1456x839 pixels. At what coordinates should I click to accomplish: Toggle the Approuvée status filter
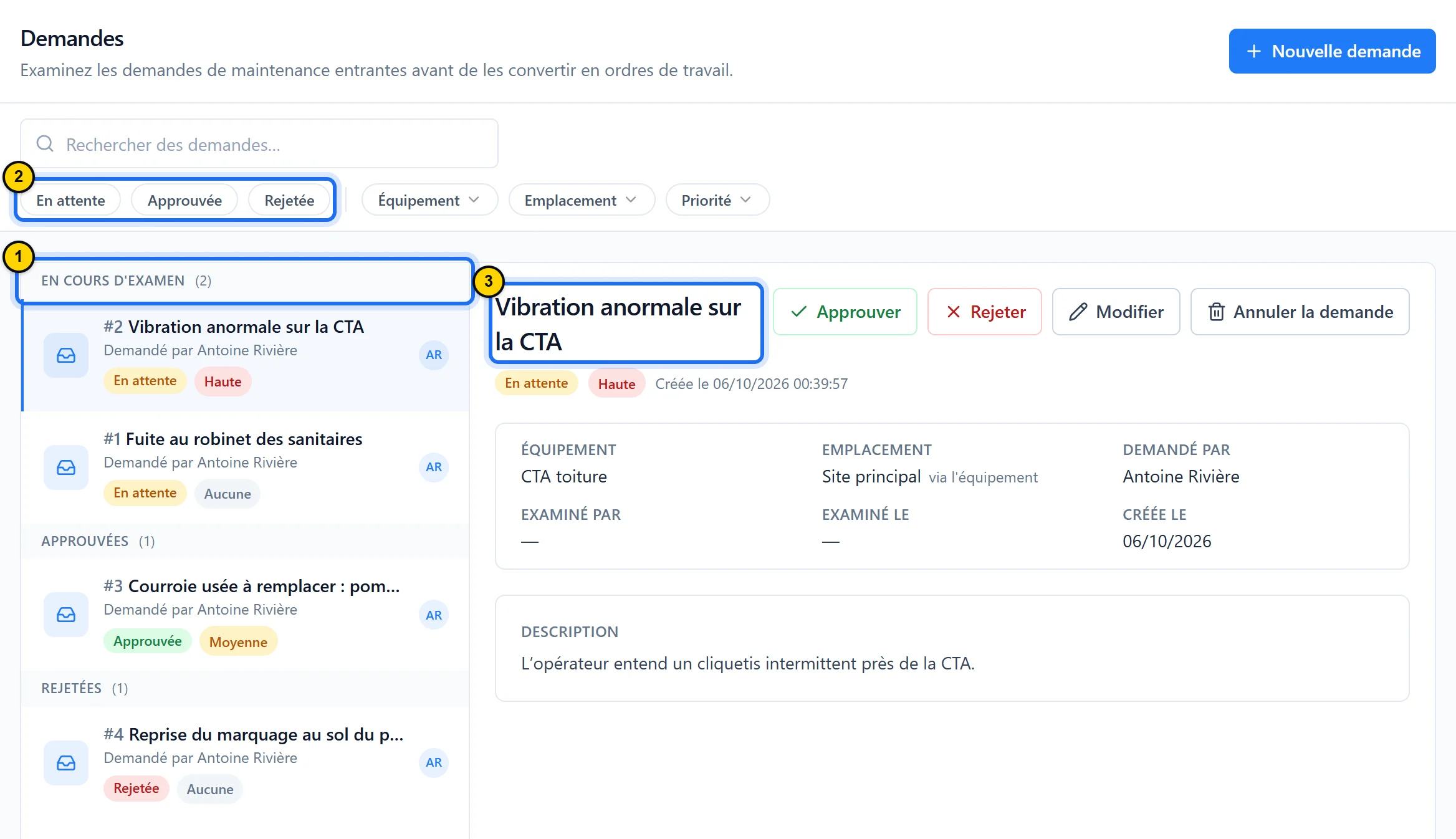pos(184,200)
